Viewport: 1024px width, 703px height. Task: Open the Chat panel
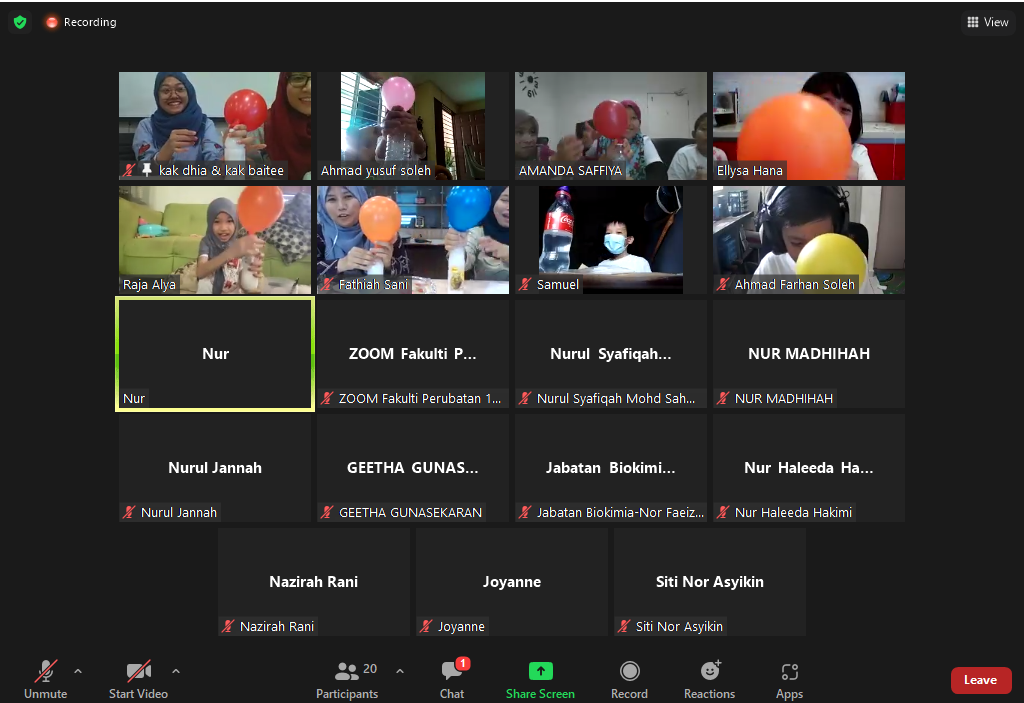pyautogui.click(x=451, y=679)
